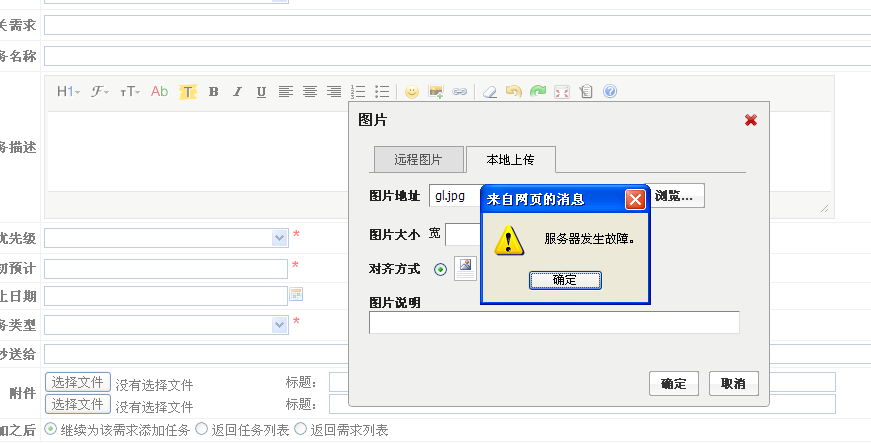Align text right in editor

point(334,92)
